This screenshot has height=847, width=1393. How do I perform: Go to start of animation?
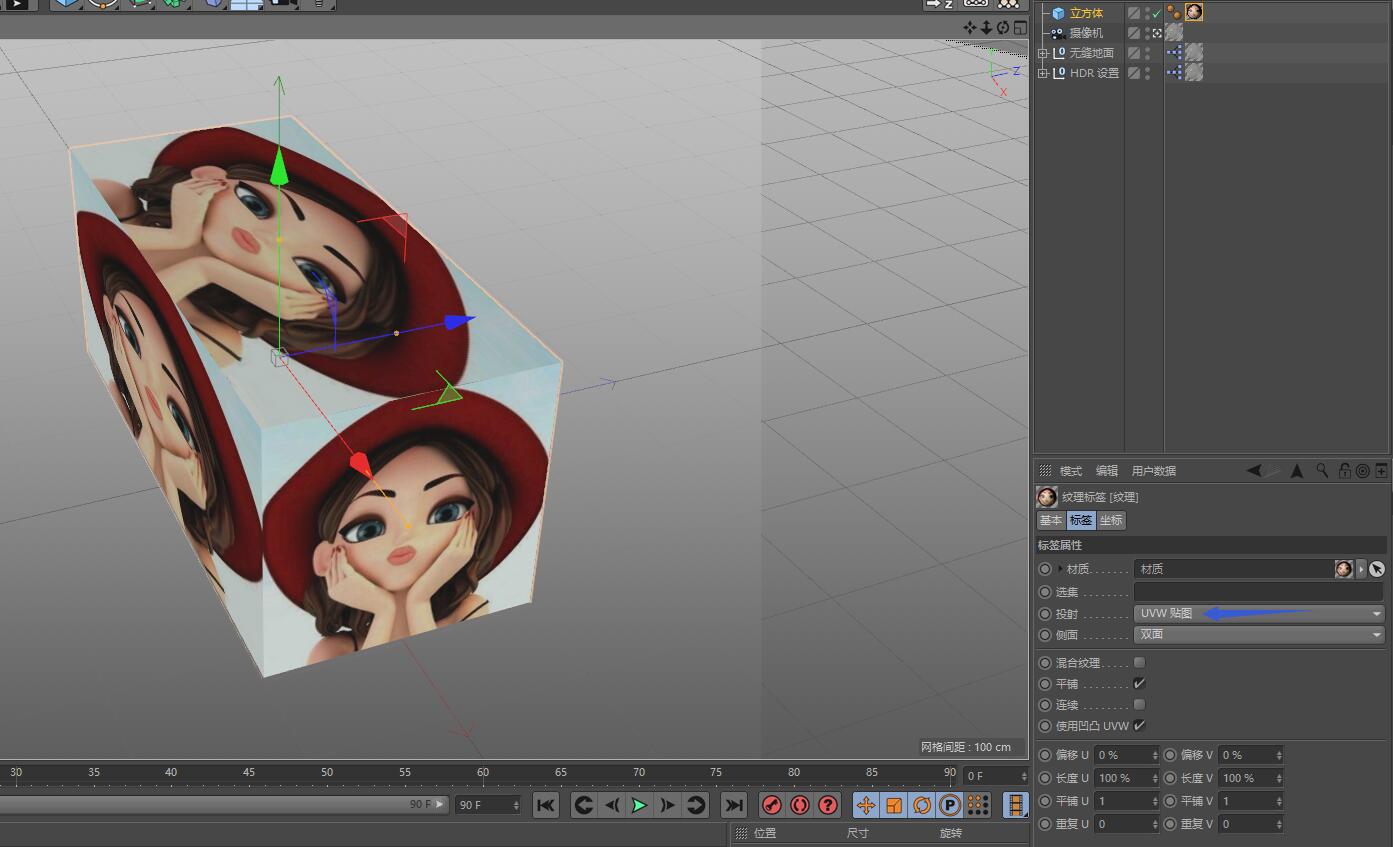click(545, 805)
